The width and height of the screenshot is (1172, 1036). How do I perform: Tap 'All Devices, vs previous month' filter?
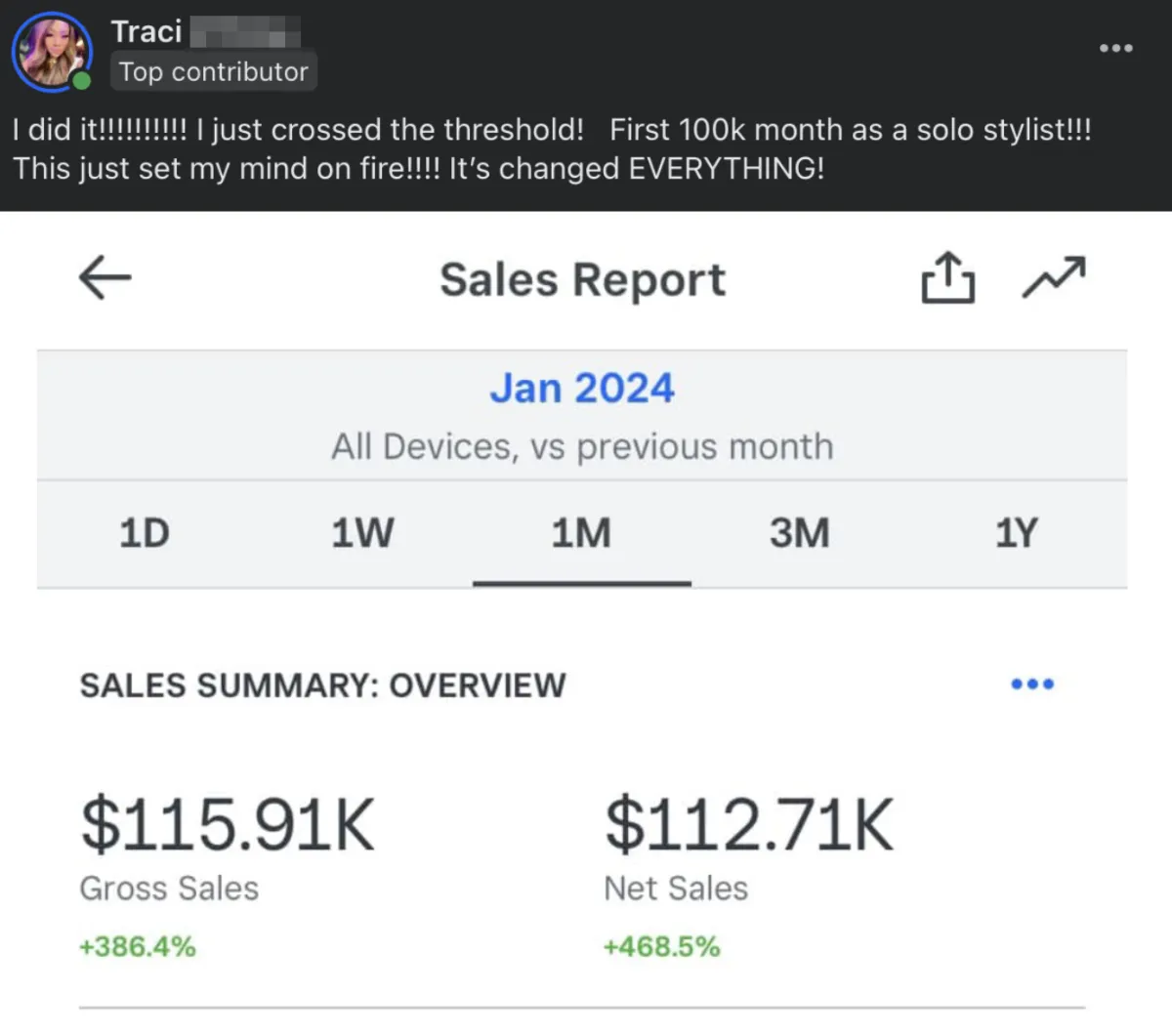582,447
